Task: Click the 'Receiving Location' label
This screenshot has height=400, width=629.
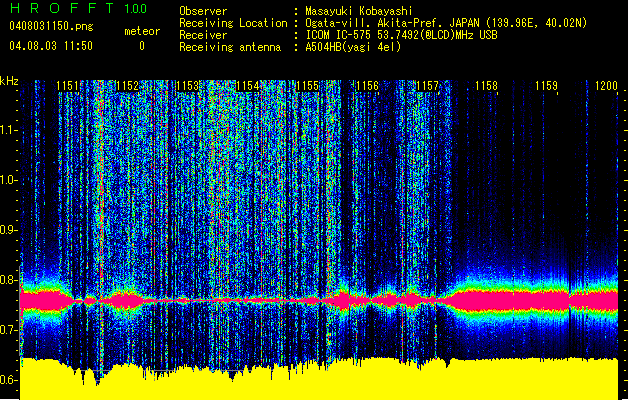Action: (233, 23)
